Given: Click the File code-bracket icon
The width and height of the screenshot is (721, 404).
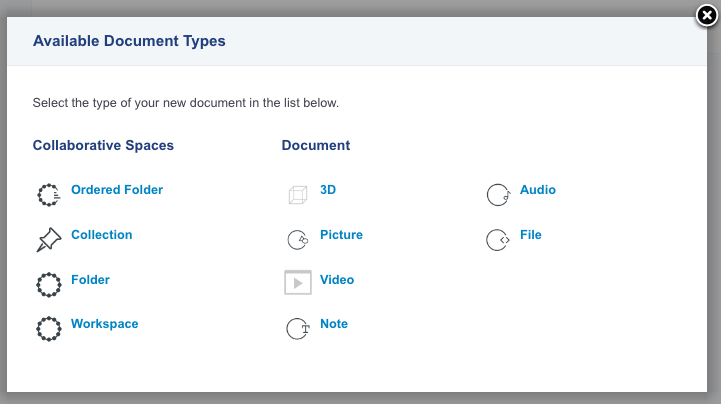Looking at the screenshot, I should [498, 239].
